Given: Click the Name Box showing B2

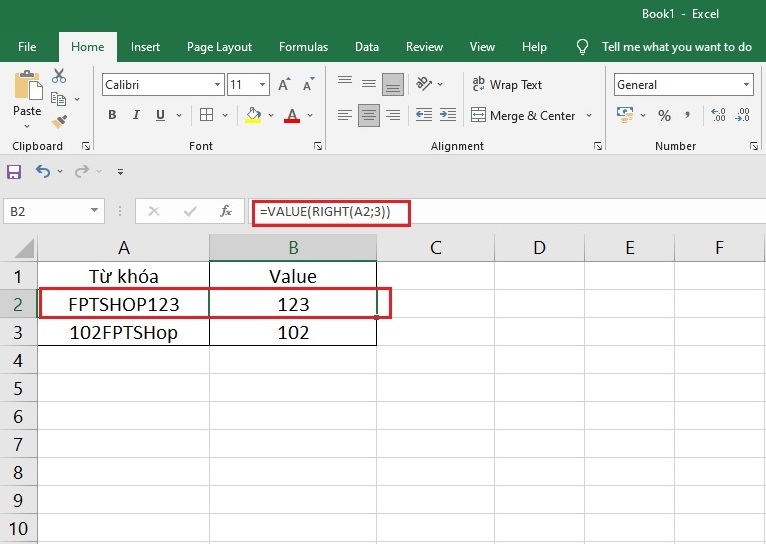Looking at the screenshot, I should [54, 211].
